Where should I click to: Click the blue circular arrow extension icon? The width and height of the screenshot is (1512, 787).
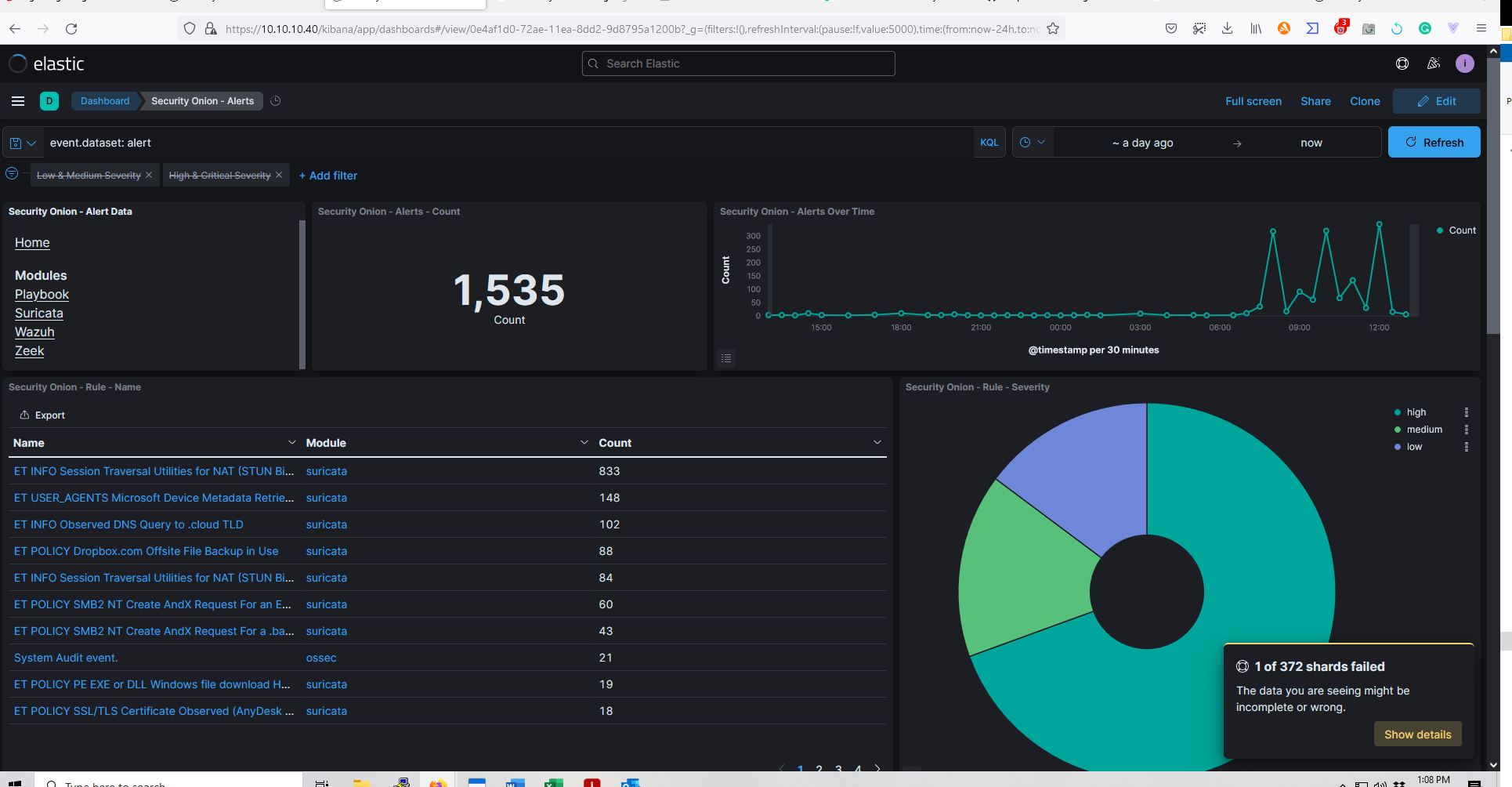pyautogui.click(x=1397, y=28)
